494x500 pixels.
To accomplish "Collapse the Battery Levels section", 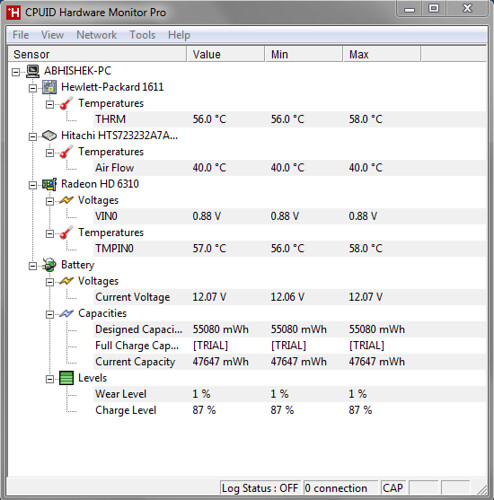I will (50, 379).
